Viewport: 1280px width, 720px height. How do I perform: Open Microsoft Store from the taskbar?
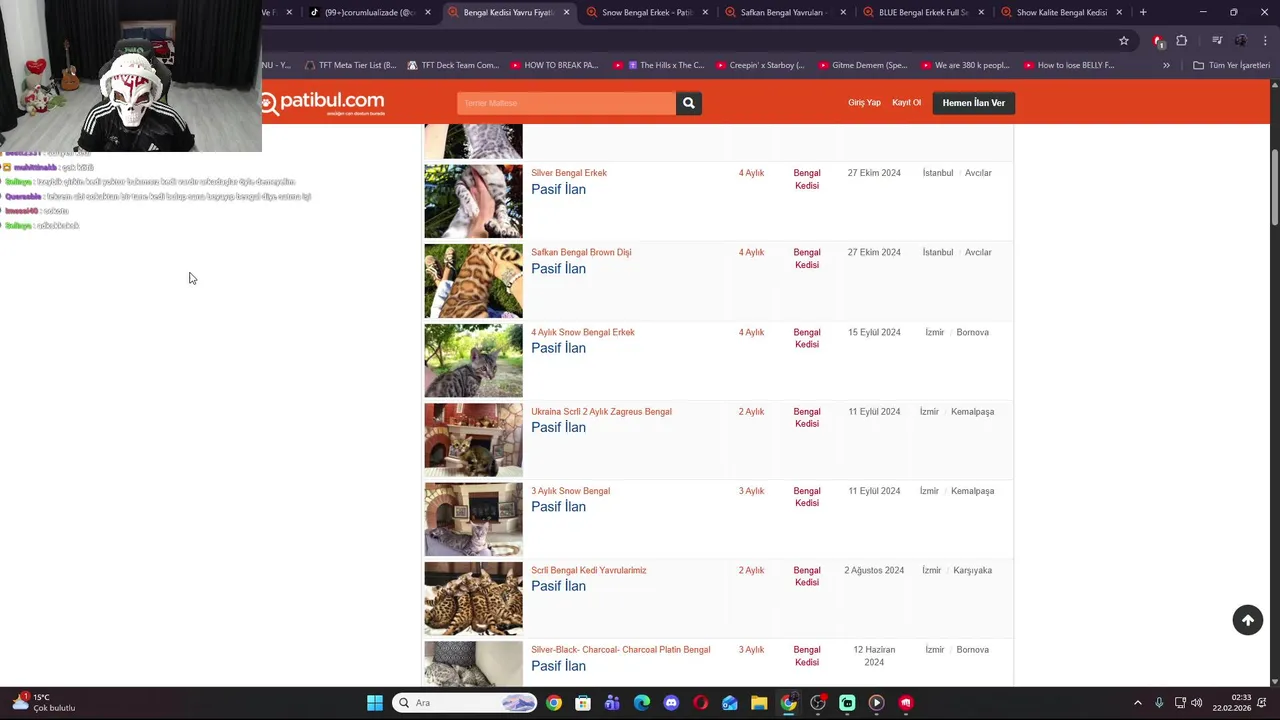583,703
